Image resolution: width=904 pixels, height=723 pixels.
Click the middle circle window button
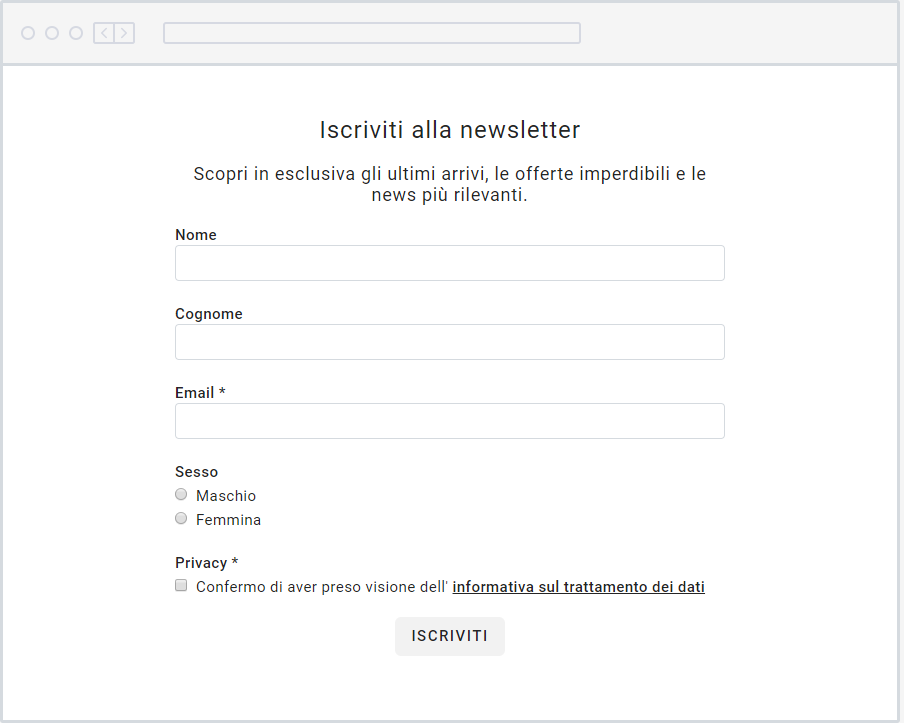[x=52, y=33]
